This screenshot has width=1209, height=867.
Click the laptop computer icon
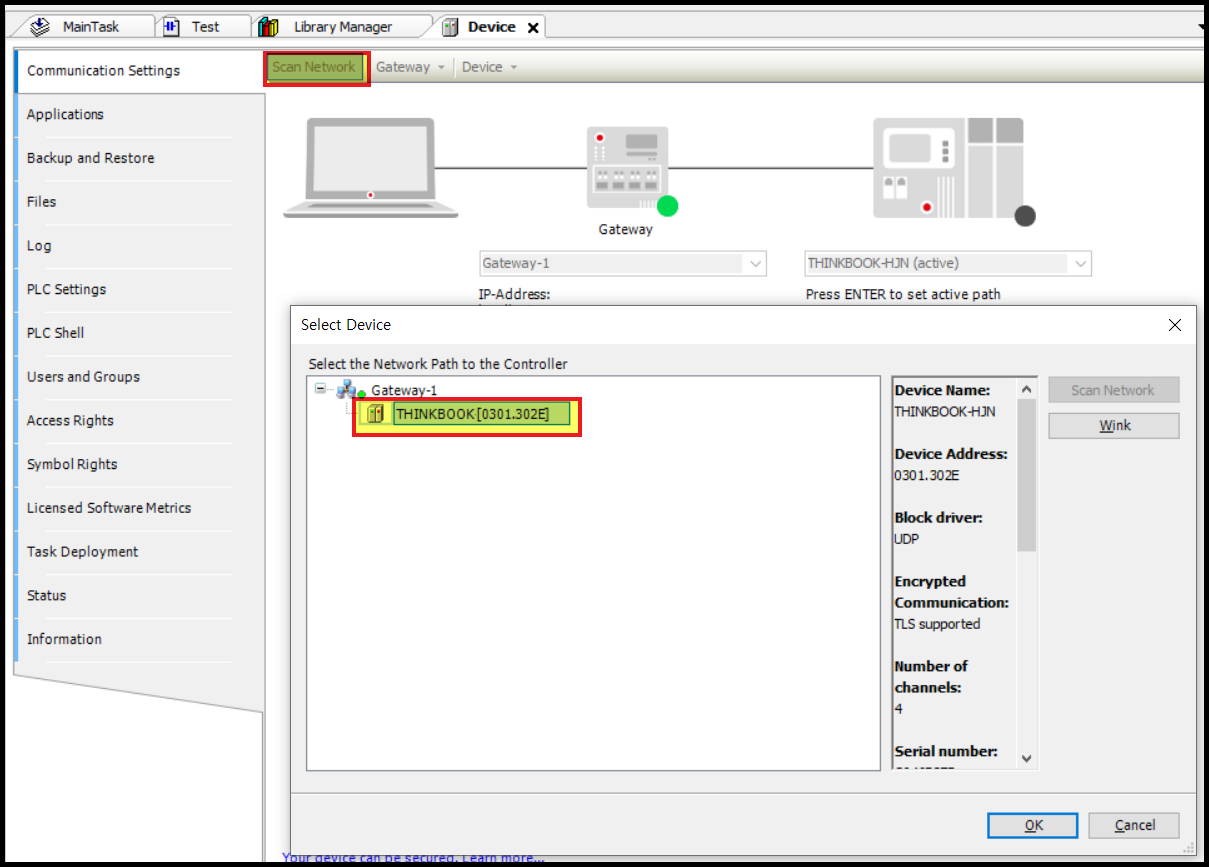[x=370, y=168]
